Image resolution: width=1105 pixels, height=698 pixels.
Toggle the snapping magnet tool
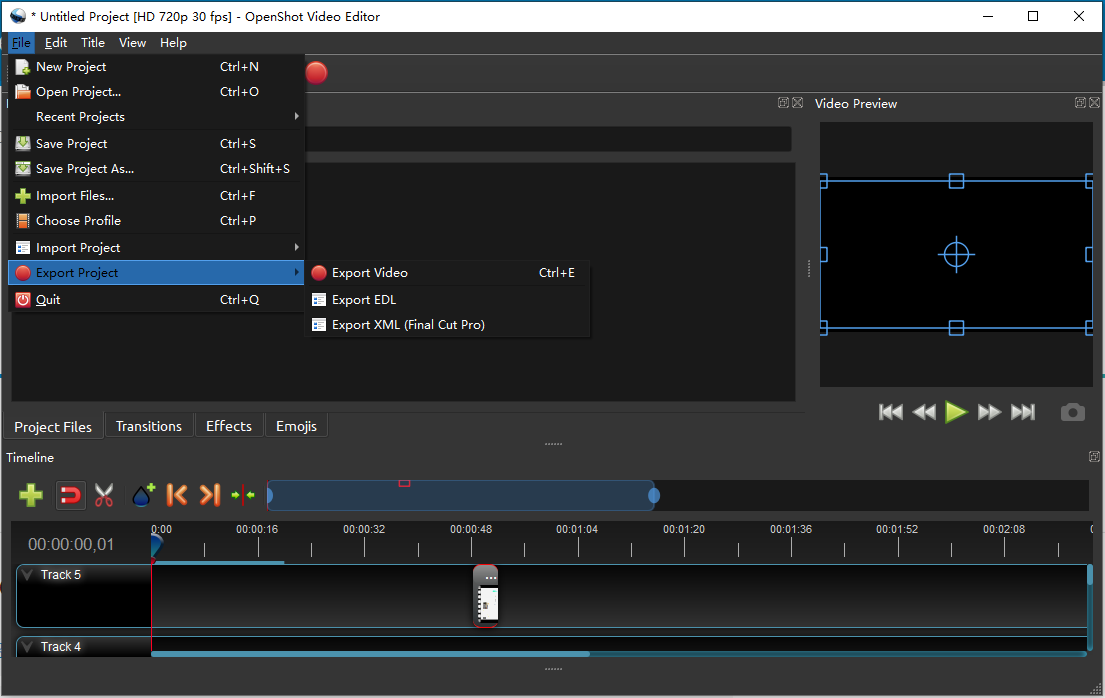[70, 495]
